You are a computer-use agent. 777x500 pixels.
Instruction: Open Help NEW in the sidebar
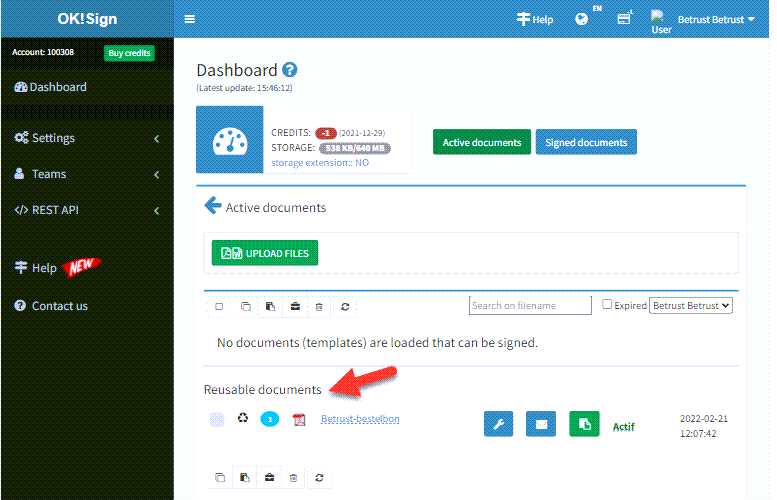57,268
